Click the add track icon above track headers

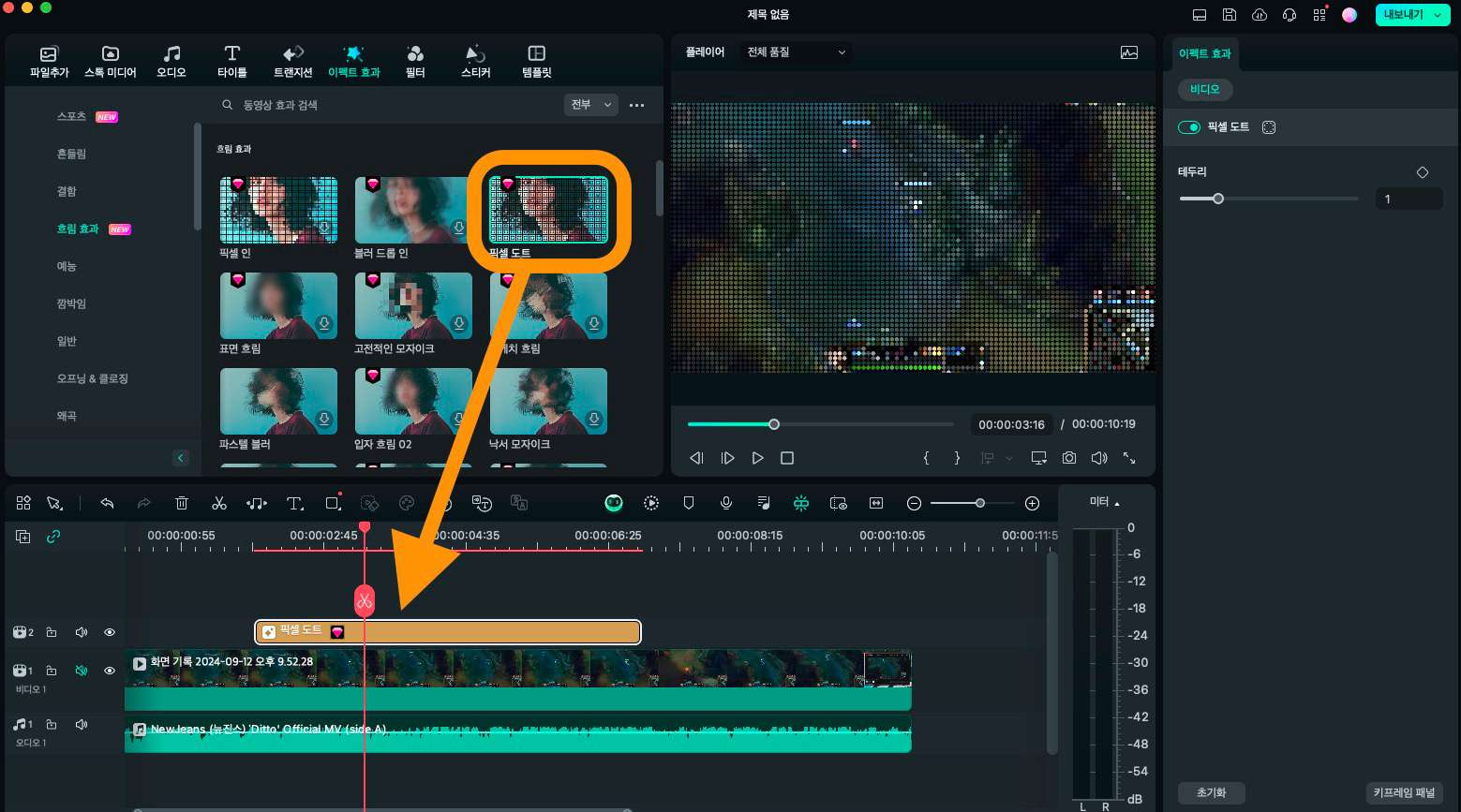tap(23, 537)
